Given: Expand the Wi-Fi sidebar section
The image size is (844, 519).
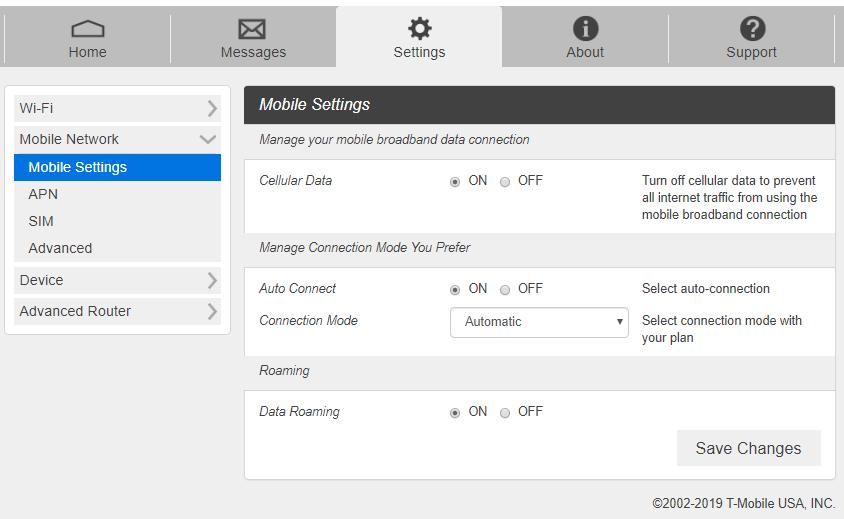Looking at the screenshot, I should click(x=117, y=108).
